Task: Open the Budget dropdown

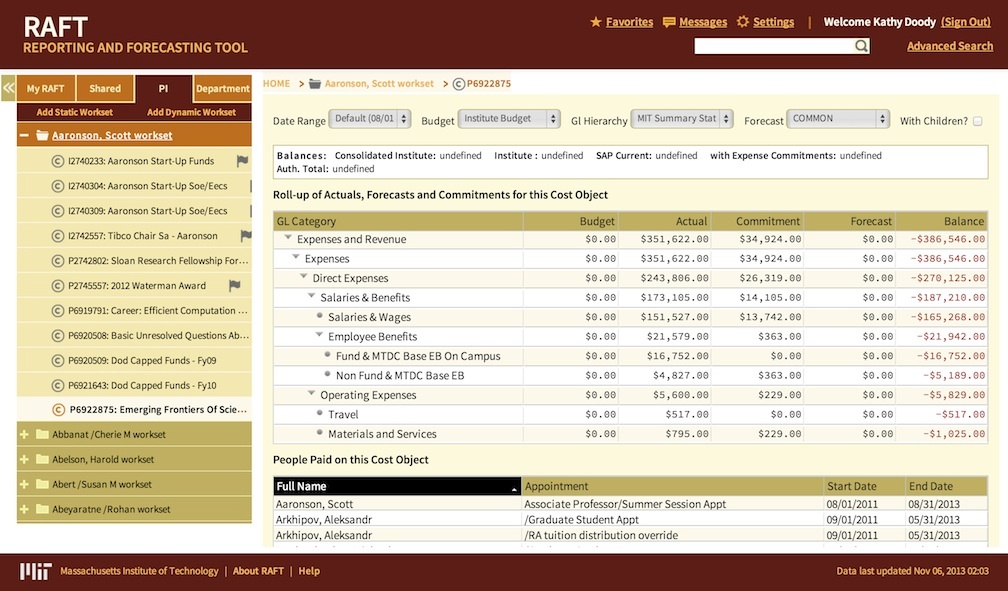Action: coord(508,119)
